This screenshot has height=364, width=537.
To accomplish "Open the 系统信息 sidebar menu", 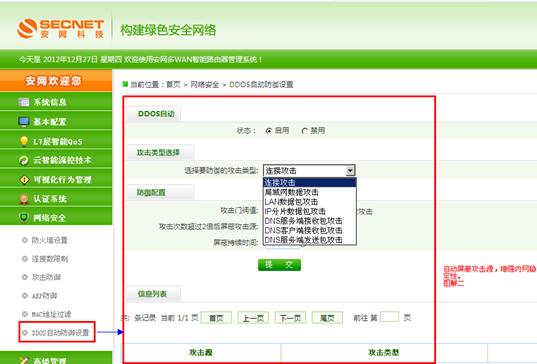I will coord(56,102).
